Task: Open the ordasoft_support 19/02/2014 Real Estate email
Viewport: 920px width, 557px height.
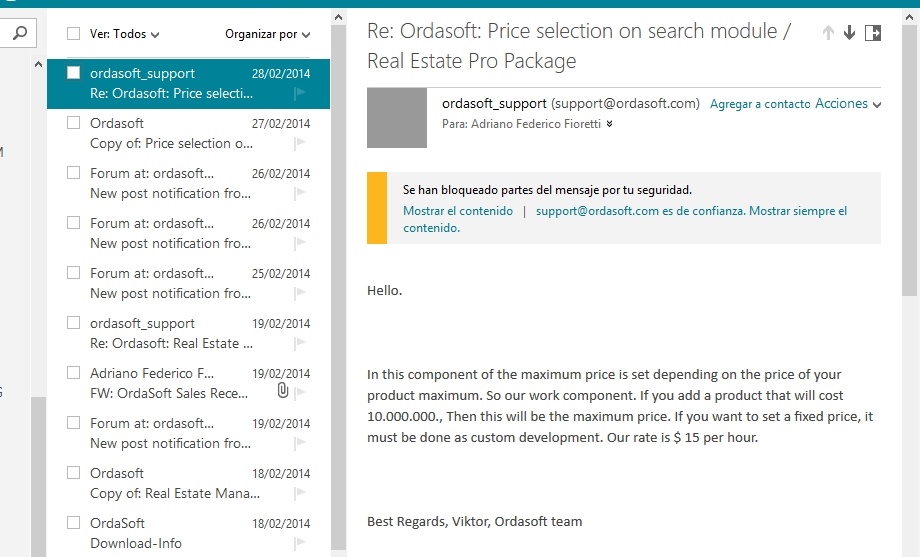Action: pyautogui.click(x=188, y=333)
